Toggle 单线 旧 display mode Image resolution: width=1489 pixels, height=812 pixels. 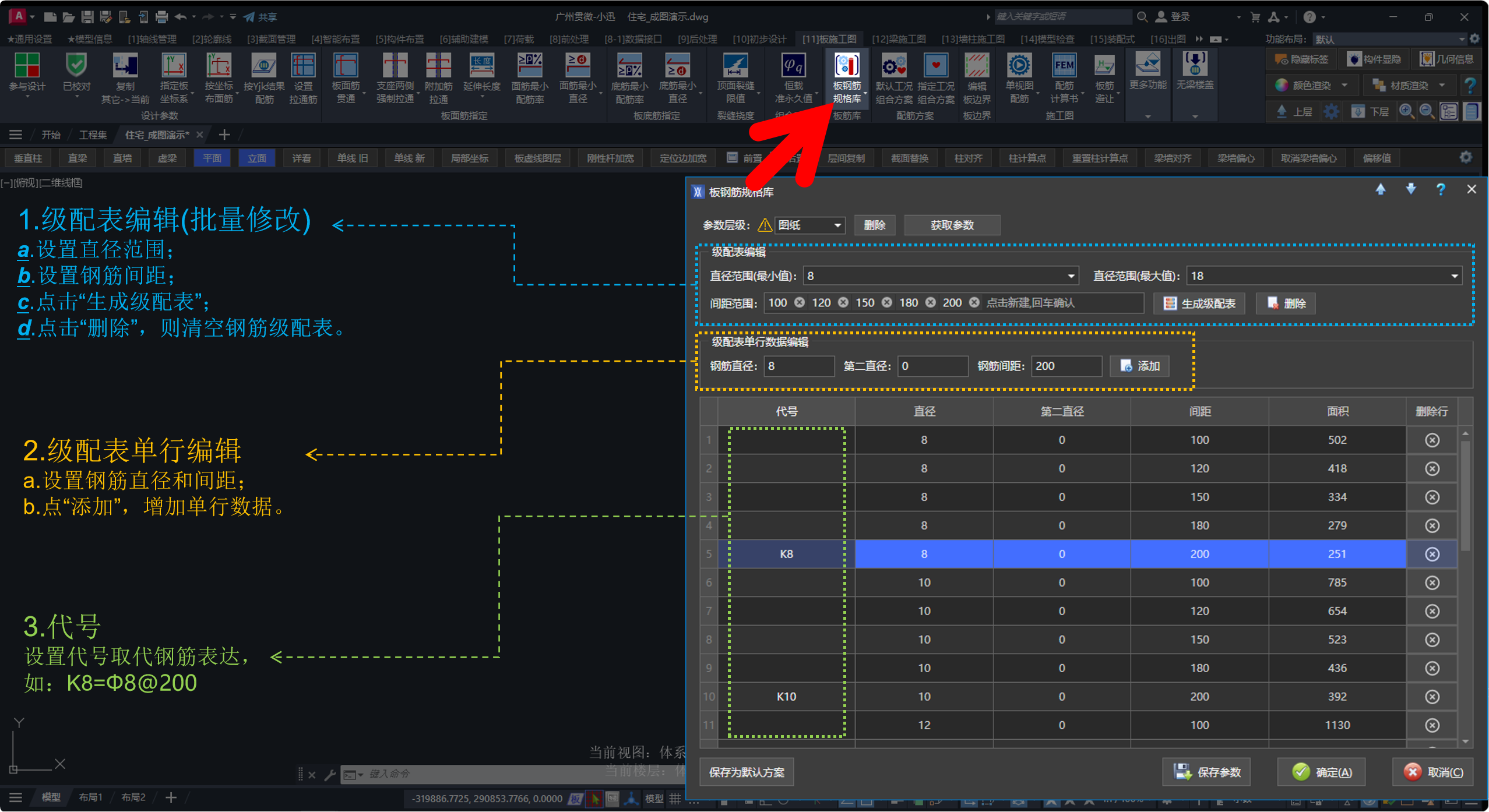click(x=353, y=158)
